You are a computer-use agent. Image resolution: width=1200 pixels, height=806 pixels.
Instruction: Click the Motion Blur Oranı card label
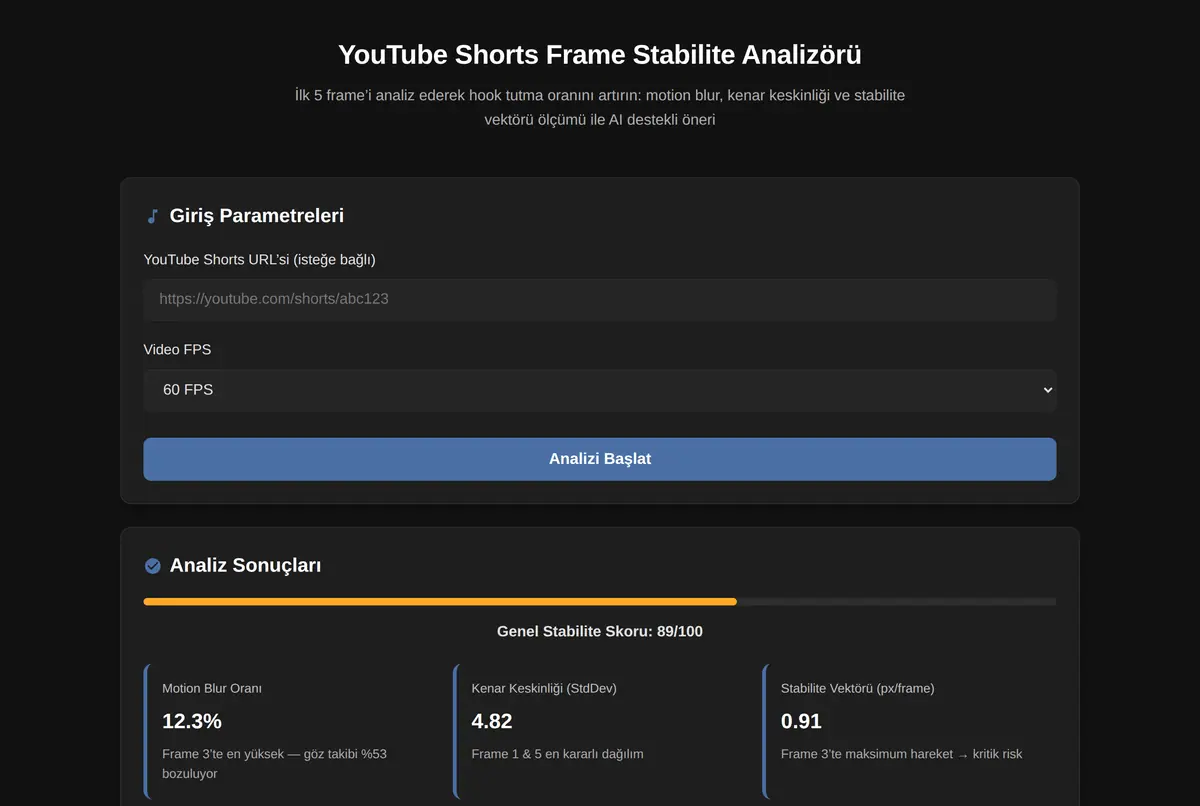click(212, 688)
